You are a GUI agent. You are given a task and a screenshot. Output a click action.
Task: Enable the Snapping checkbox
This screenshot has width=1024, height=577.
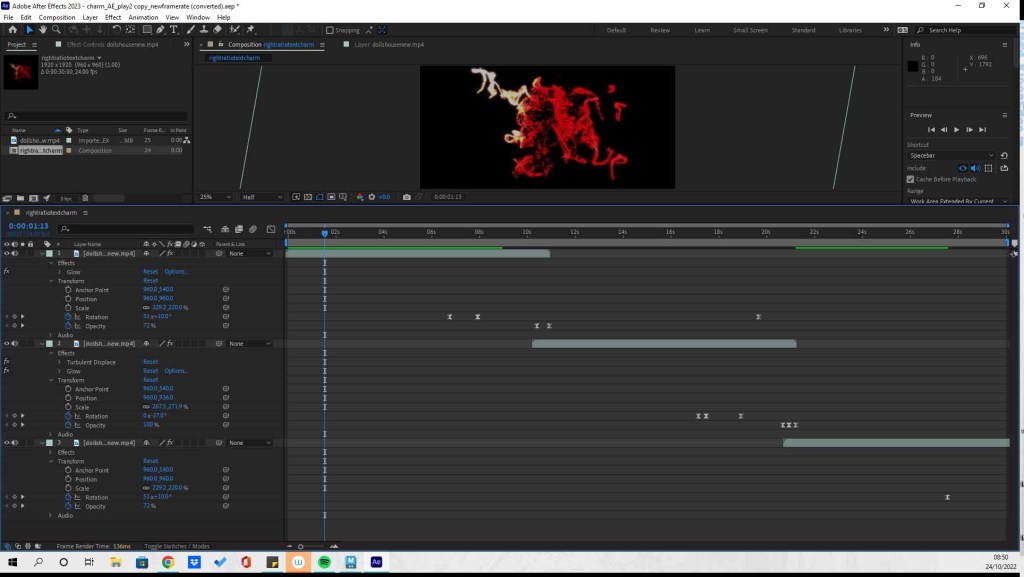(x=330, y=30)
